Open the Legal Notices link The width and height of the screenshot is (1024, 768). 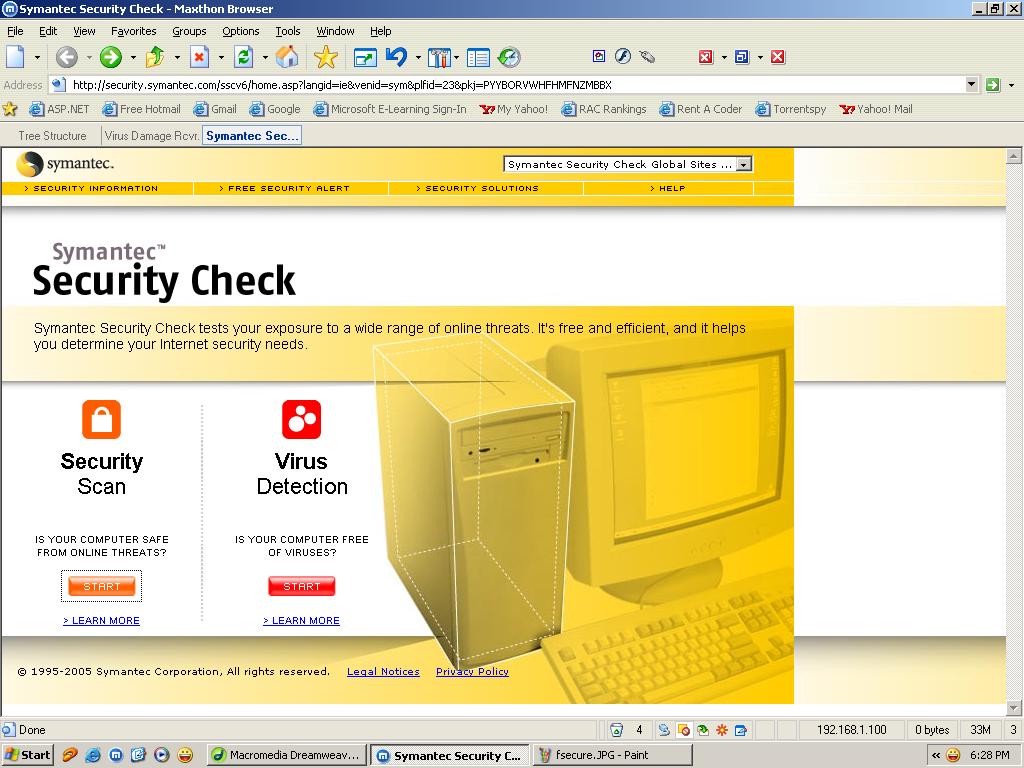click(383, 671)
